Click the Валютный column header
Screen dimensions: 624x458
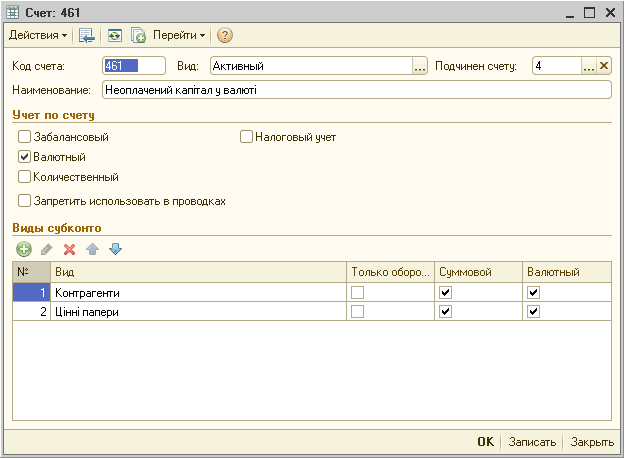click(x=567, y=272)
